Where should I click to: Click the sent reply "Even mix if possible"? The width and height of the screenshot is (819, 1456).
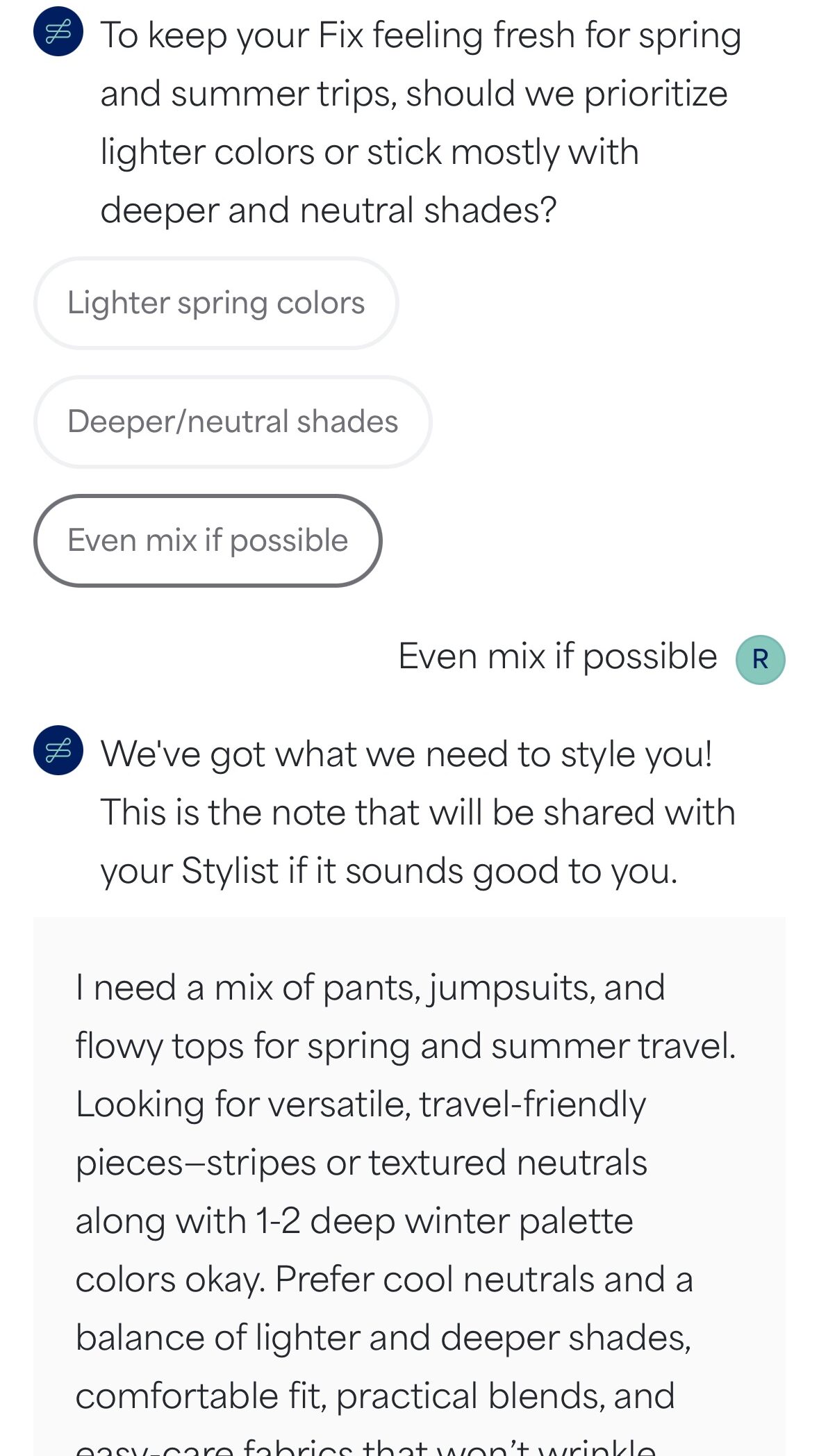(x=557, y=656)
